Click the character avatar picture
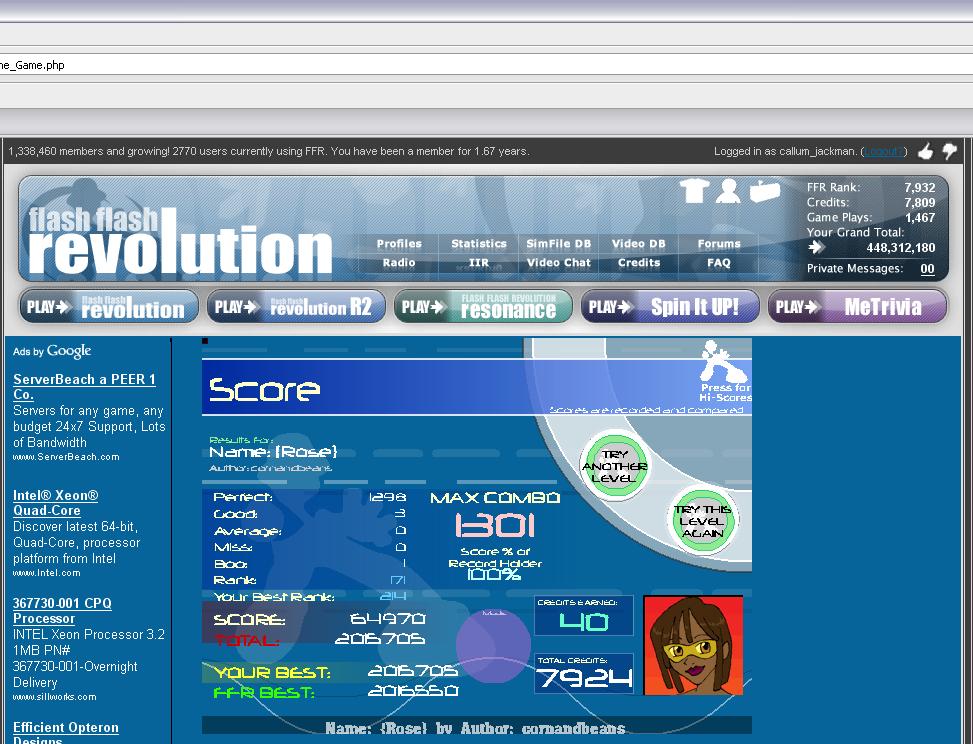The height and width of the screenshot is (744, 973). (693, 645)
